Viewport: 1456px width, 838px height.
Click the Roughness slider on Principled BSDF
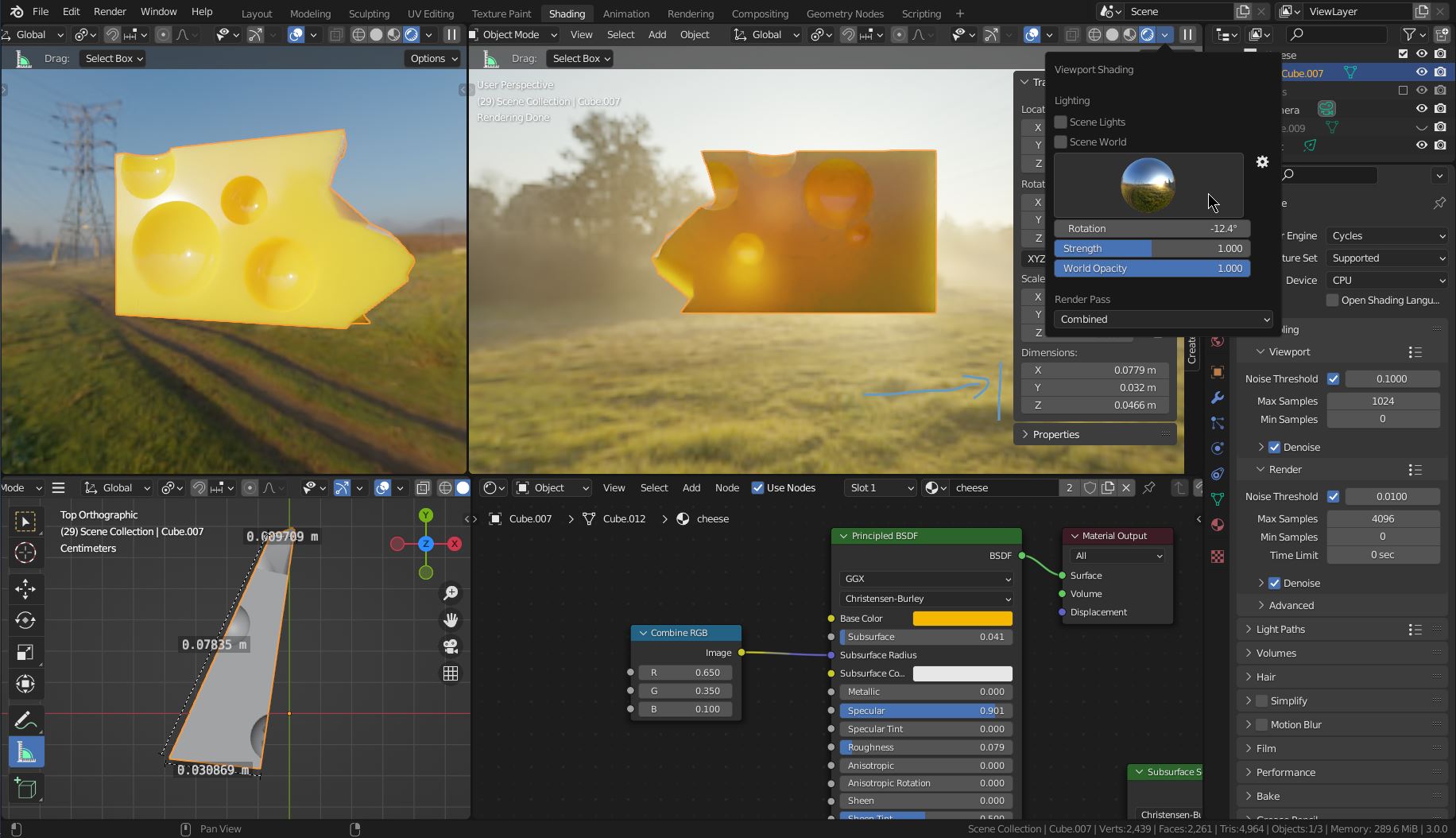pyautogui.click(x=926, y=747)
